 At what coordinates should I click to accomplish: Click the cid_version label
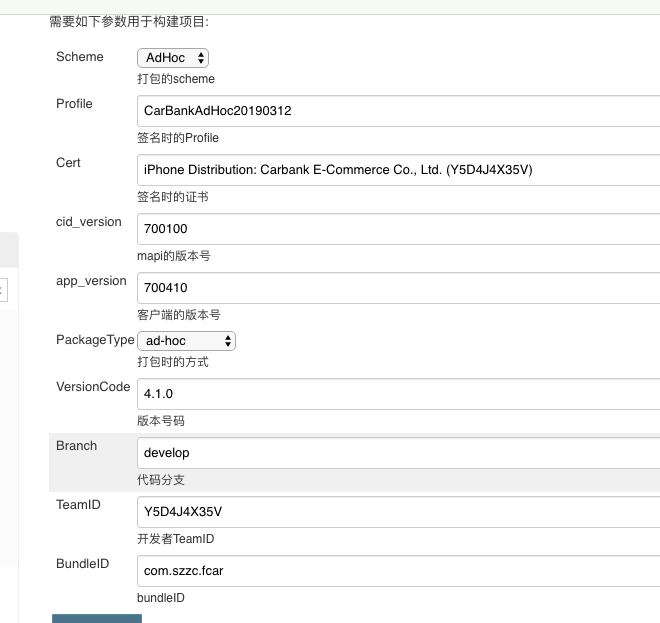(x=89, y=222)
